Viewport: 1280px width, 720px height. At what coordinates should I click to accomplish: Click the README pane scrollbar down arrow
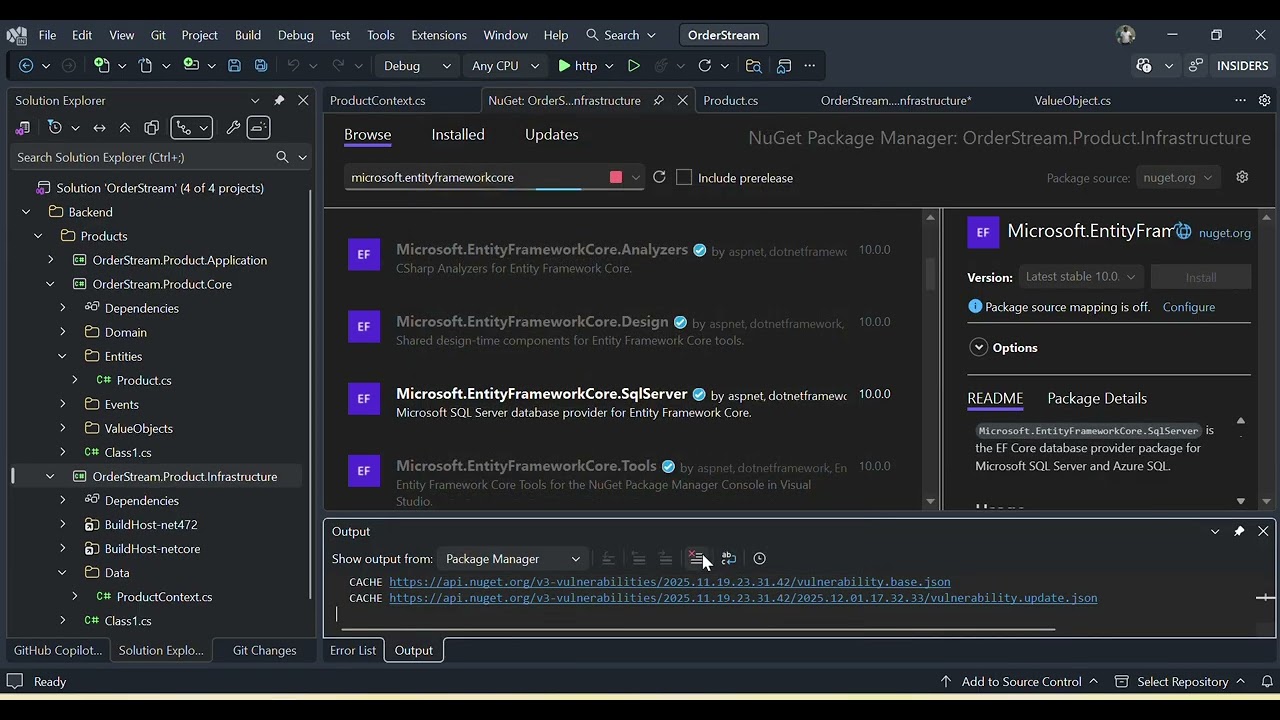(1240, 501)
